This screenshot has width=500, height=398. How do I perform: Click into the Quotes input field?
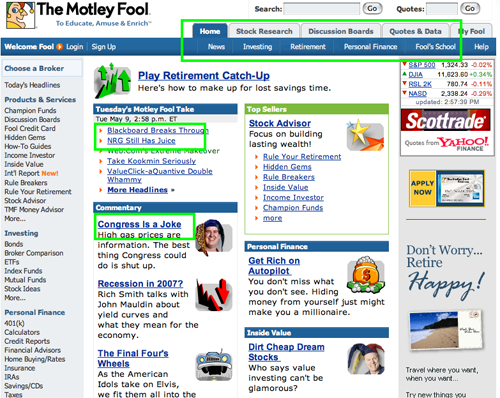coord(442,9)
